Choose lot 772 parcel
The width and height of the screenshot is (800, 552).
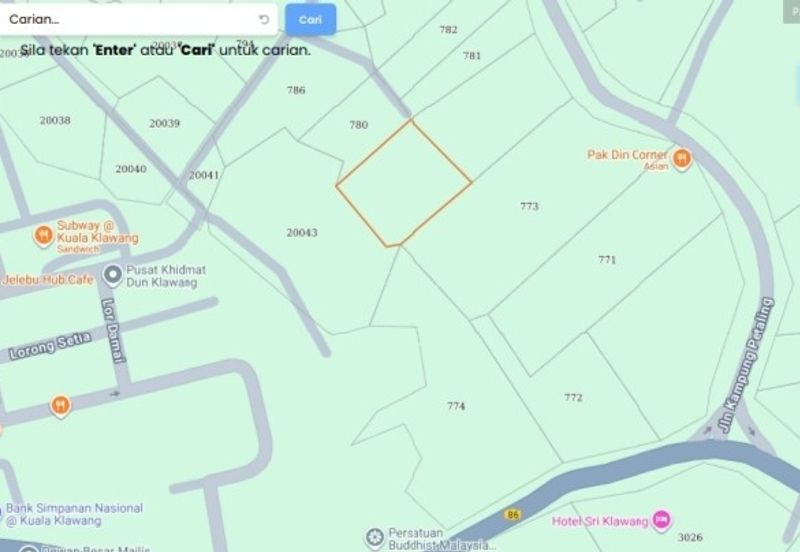click(x=573, y=397)
